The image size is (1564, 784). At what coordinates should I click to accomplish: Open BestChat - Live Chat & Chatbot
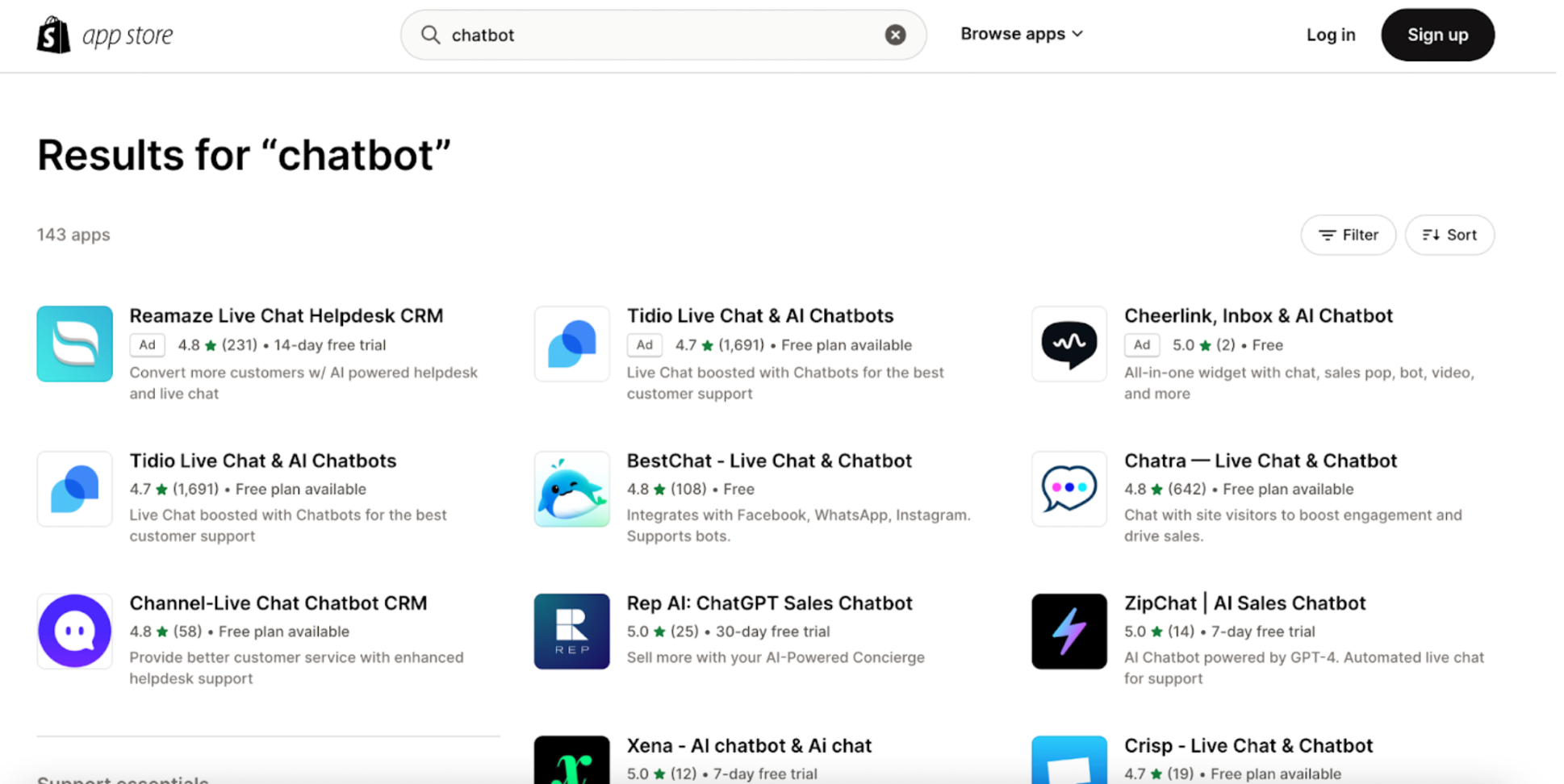tap(769, 461)
